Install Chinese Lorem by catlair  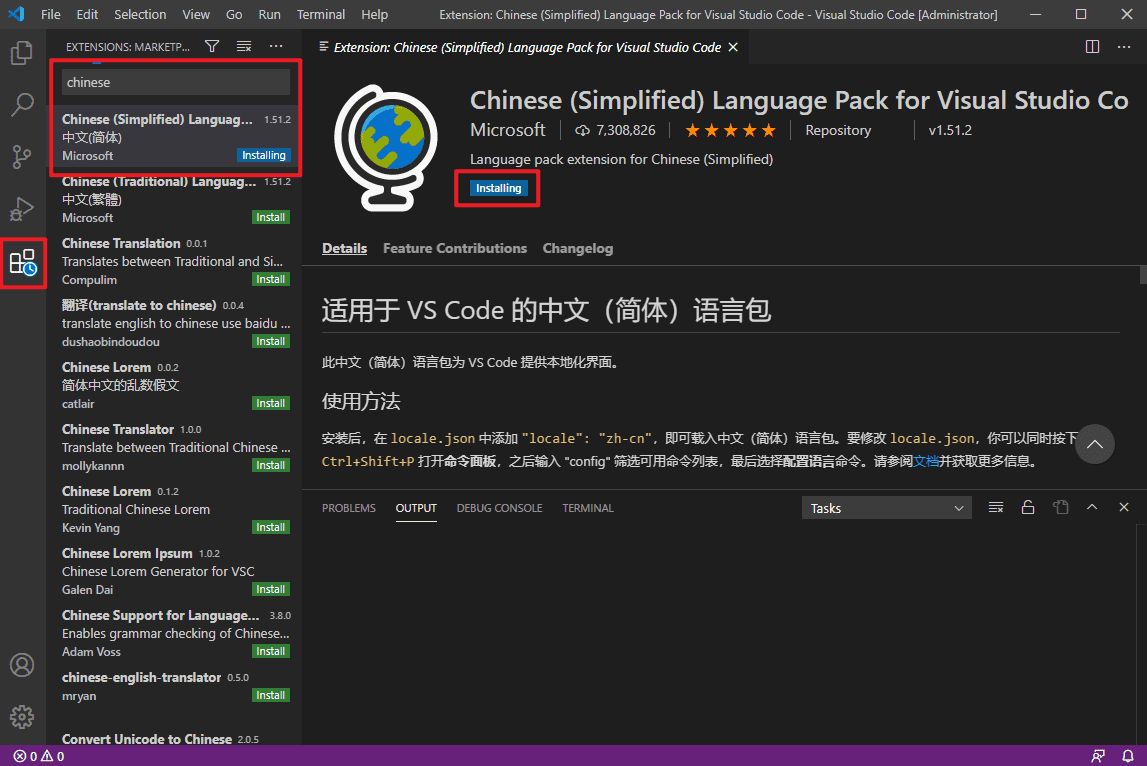271,403
